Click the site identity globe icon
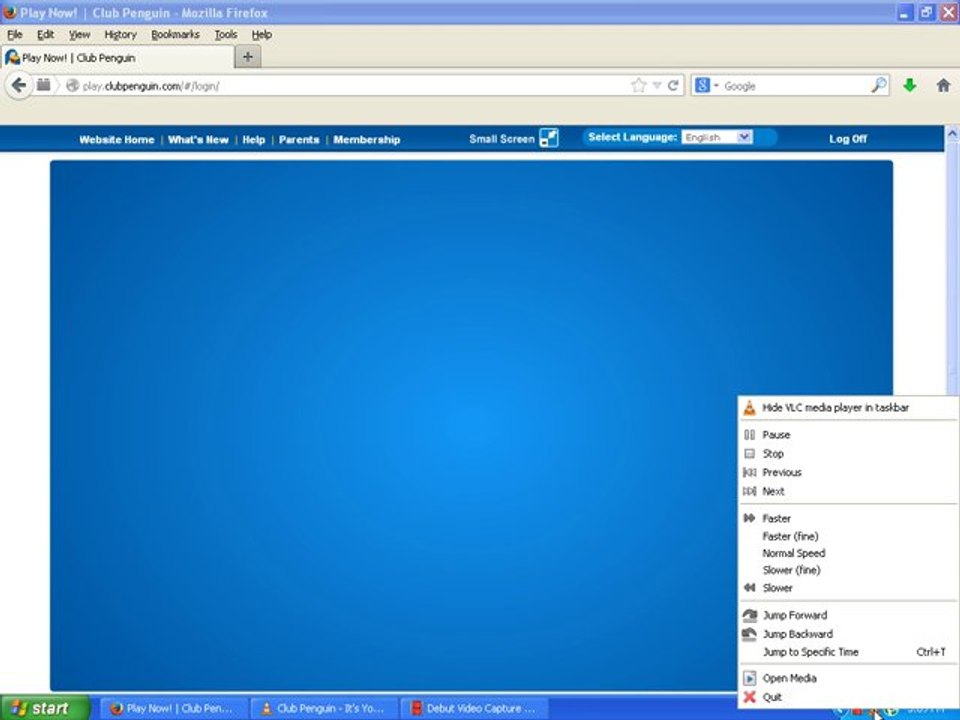 (x=72, y=86)
